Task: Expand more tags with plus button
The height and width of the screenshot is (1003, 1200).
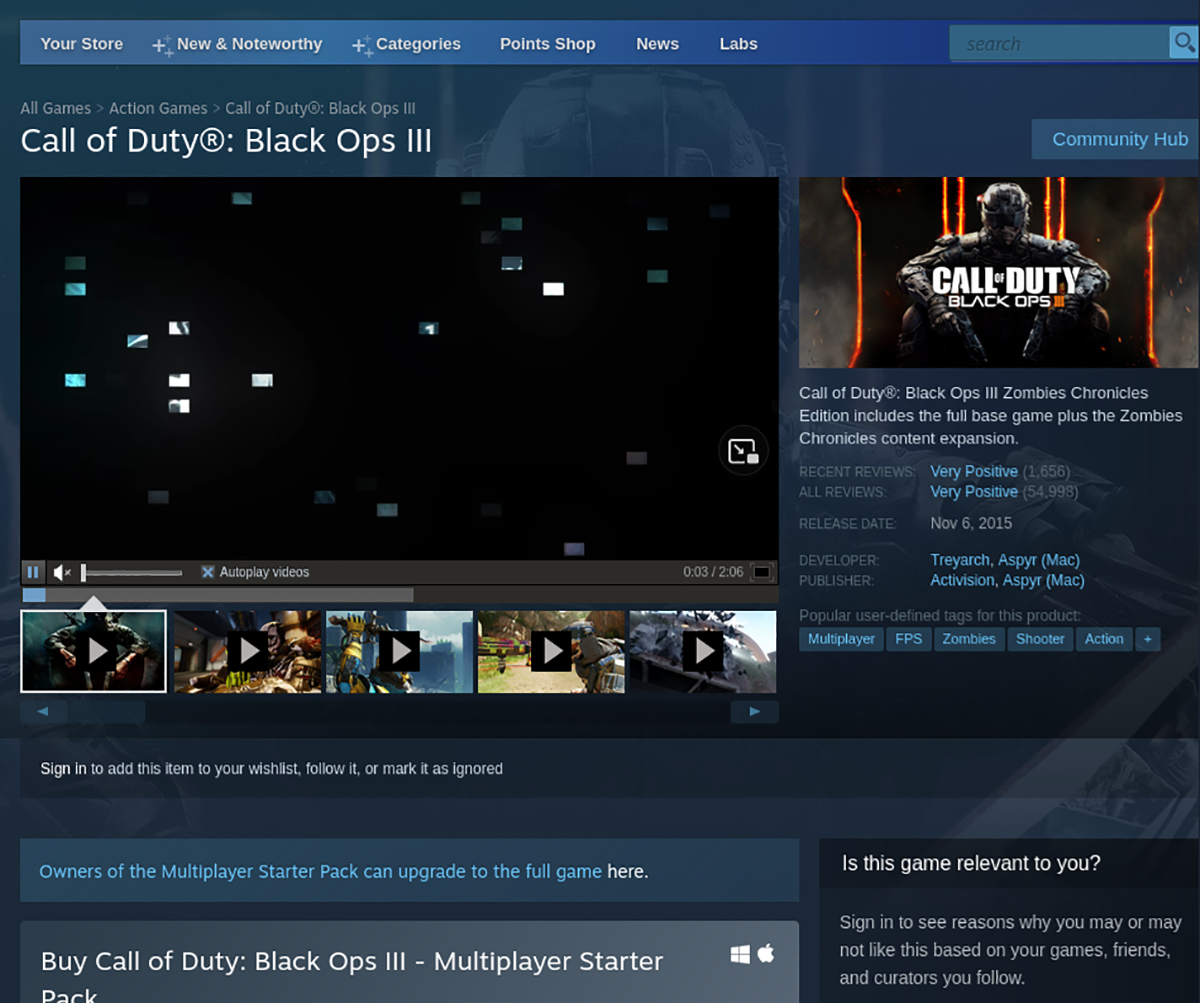Action: point(1147,639)
